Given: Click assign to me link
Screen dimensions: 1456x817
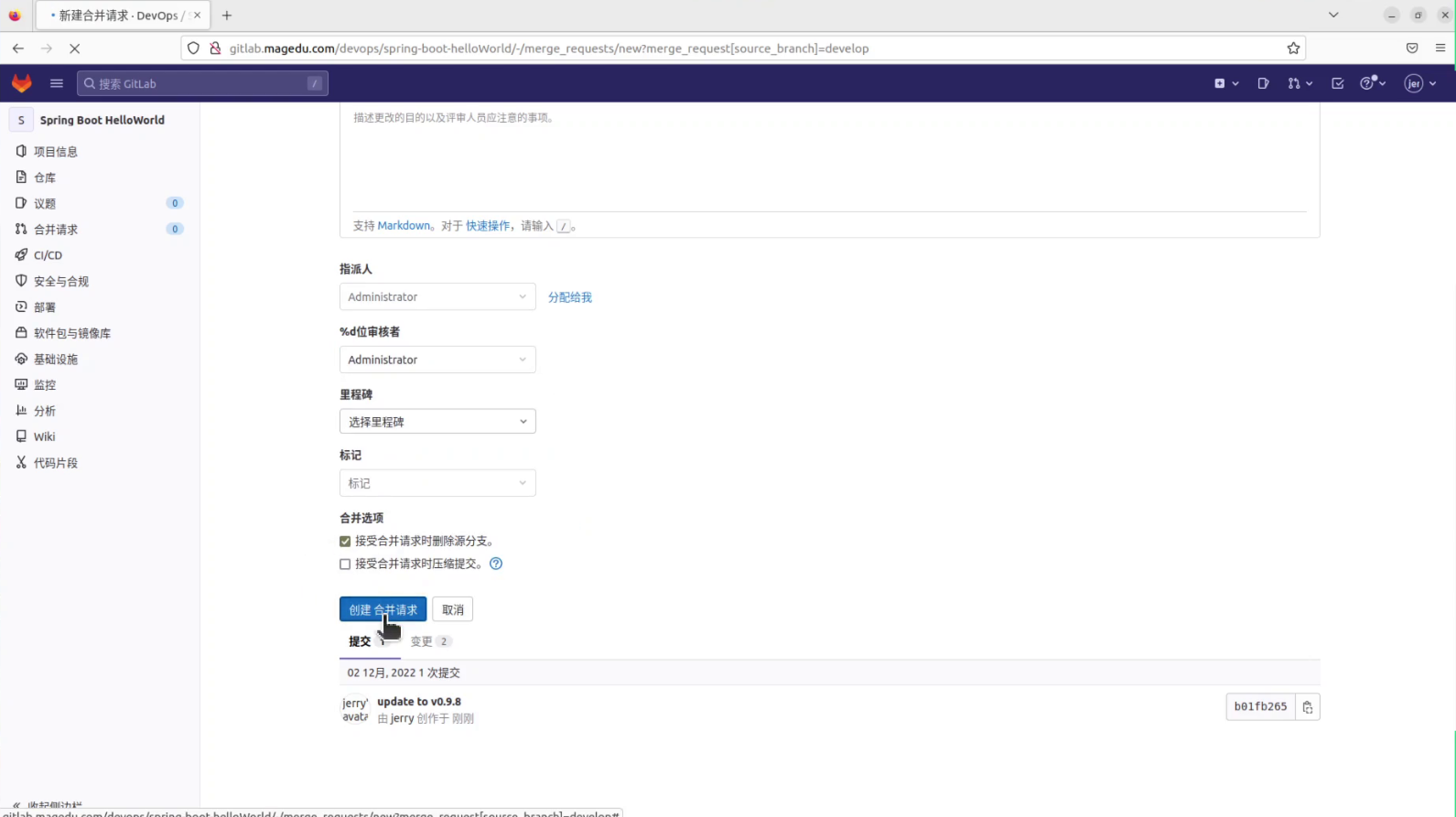Looking at the screenshot, I should pyautogui.click(x=570, y=297).
